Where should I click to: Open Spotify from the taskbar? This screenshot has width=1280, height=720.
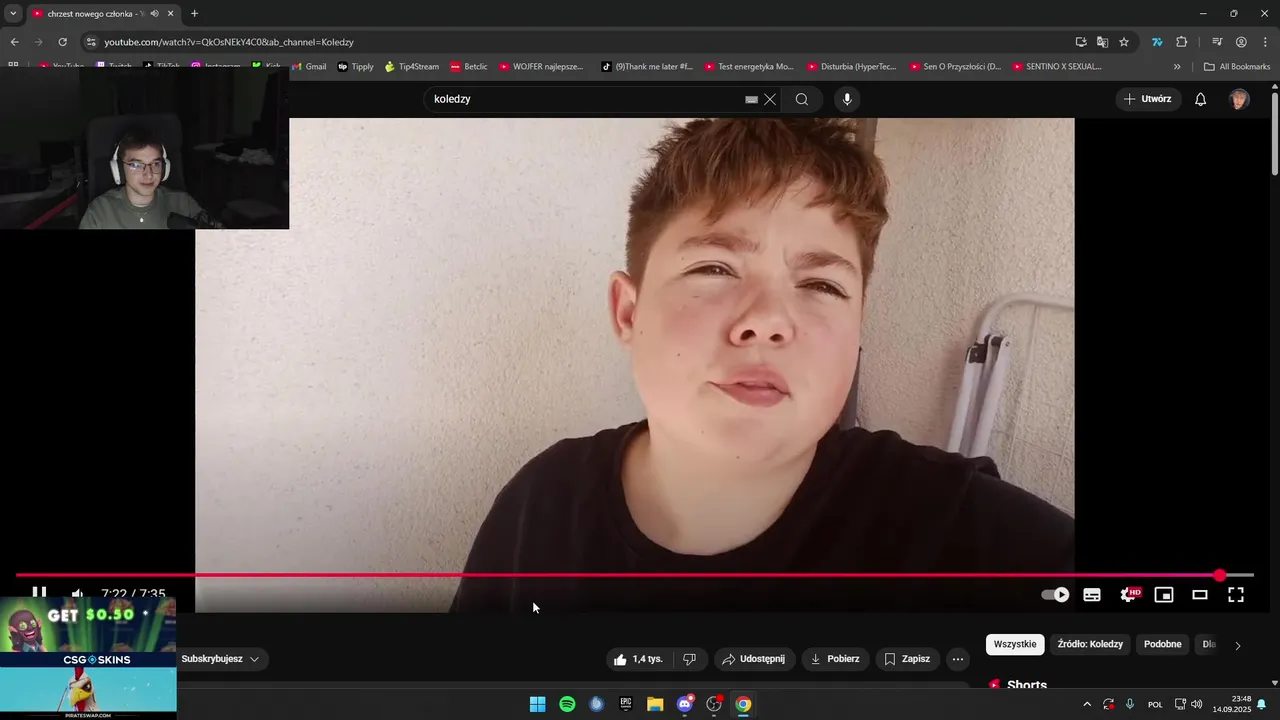click(x=567, y=704)
